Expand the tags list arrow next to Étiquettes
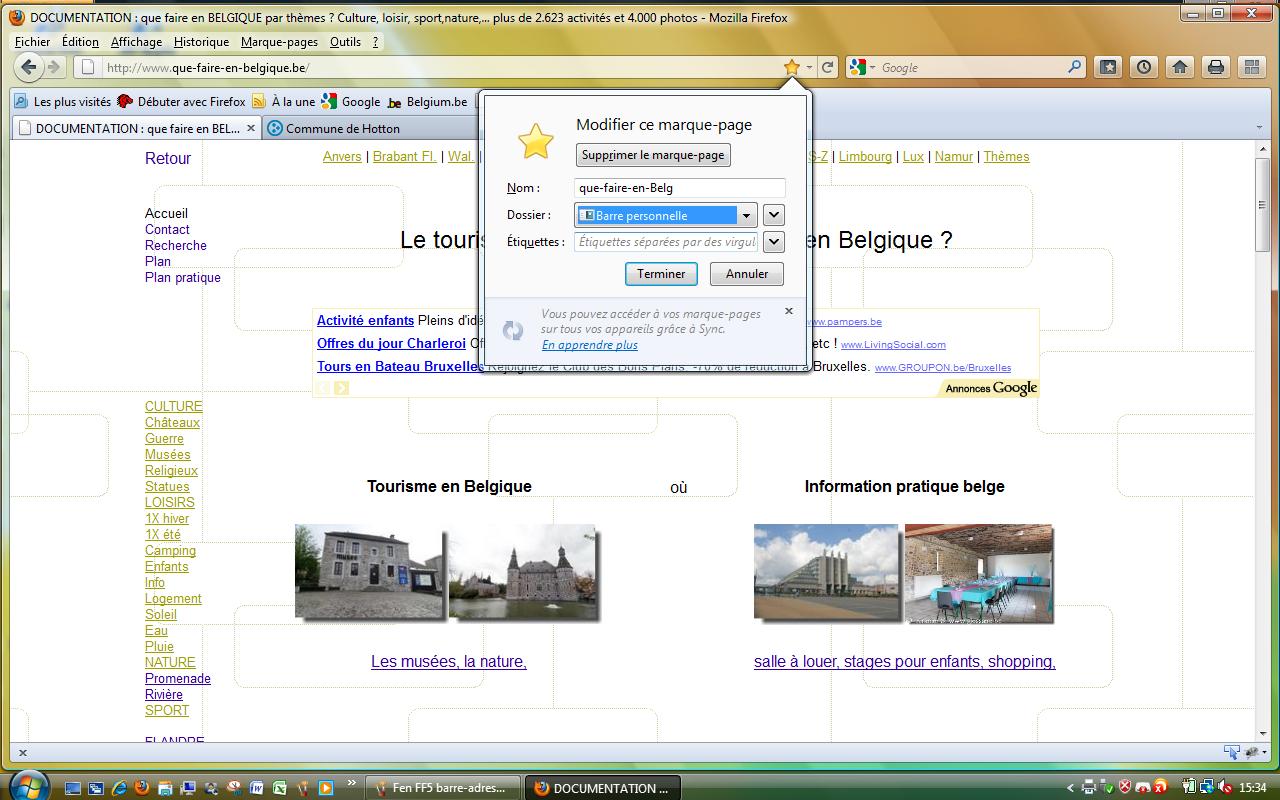1280x800 pixels. point(773,242)
